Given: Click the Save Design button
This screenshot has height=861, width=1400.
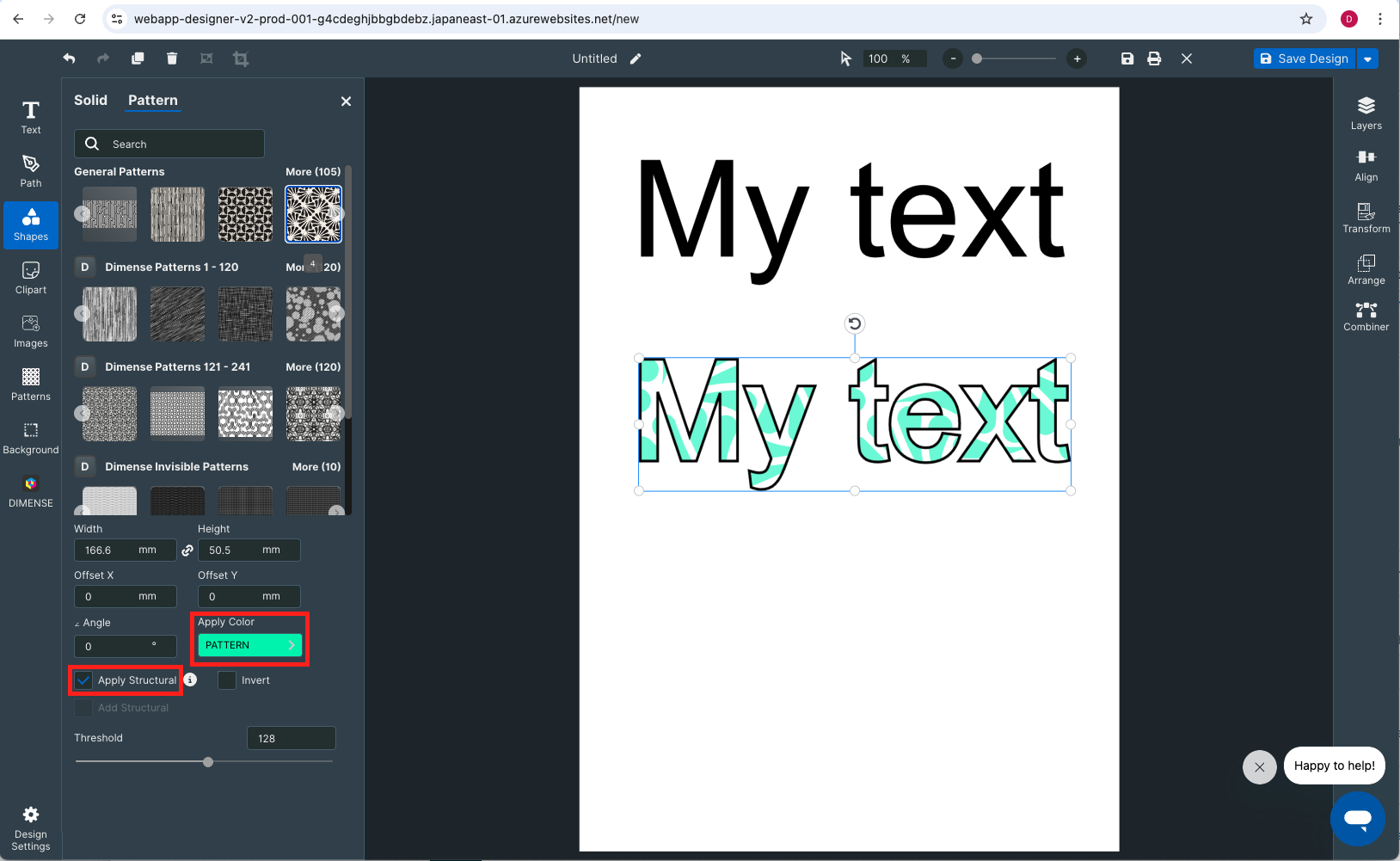Looking at the screenshot, I should pos(1305,58).
